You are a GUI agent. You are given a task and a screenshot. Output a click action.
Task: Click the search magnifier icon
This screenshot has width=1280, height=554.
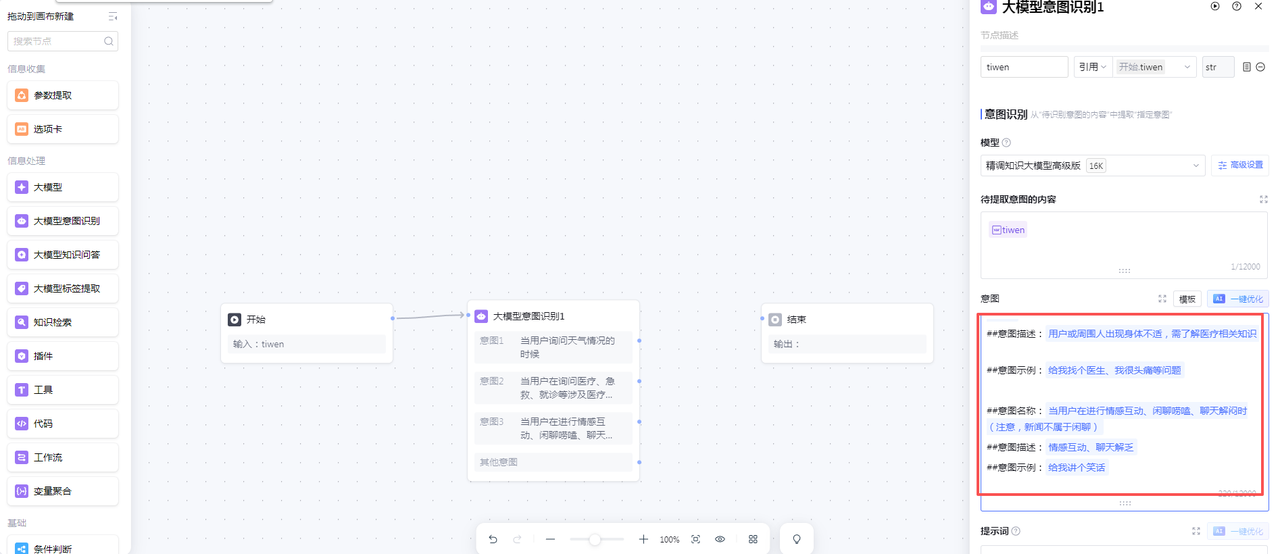click(x=109, y=41)
